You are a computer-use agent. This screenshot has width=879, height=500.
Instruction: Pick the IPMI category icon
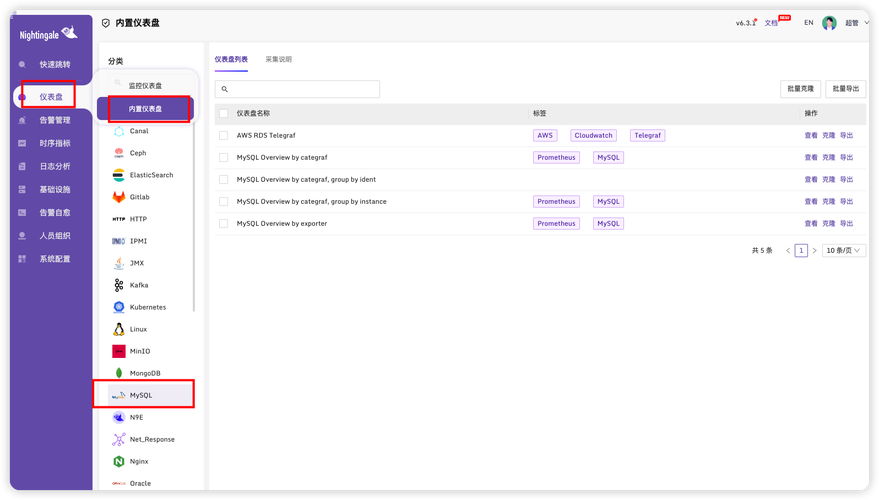119,241
